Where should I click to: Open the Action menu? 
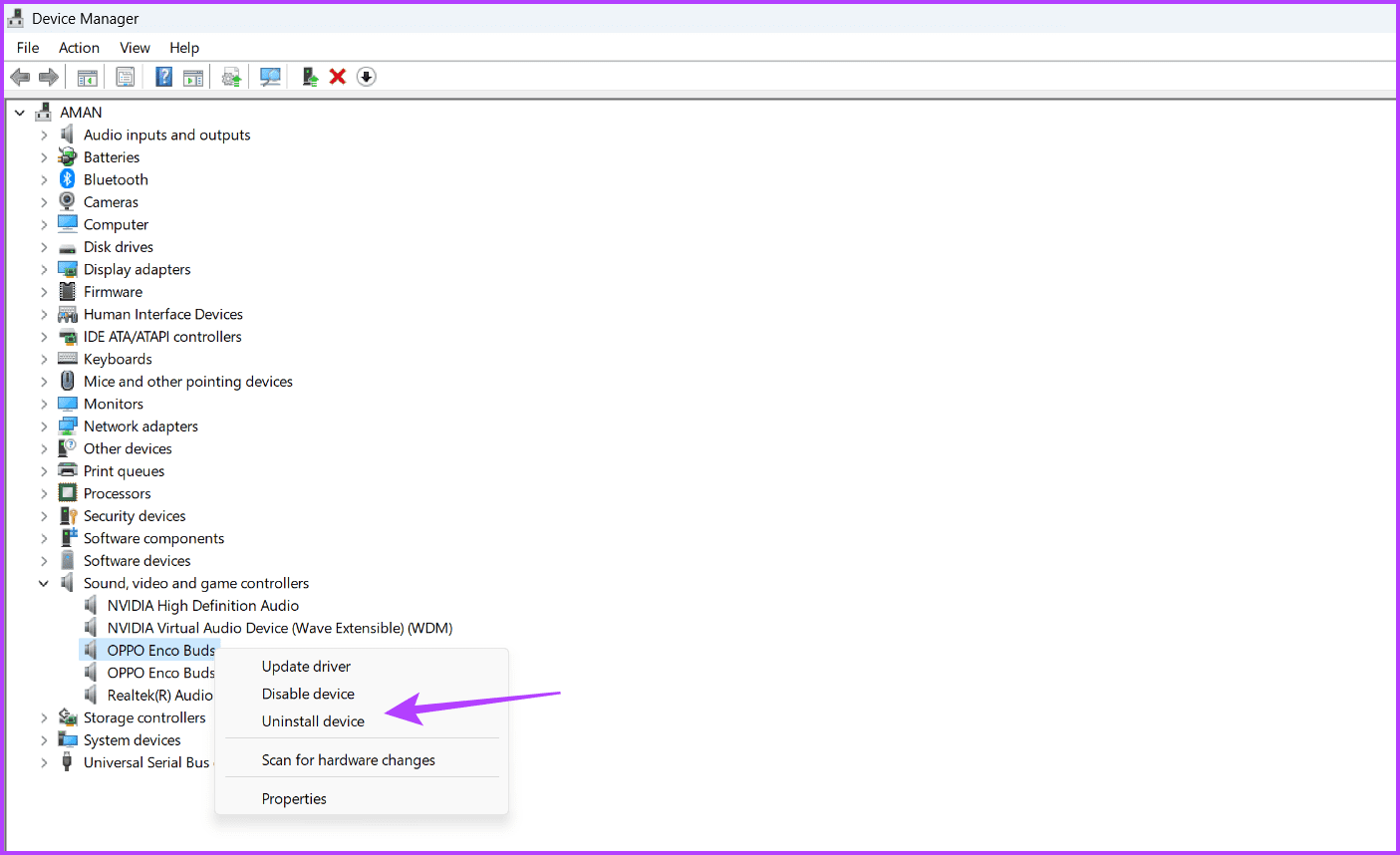pos(79,47)
